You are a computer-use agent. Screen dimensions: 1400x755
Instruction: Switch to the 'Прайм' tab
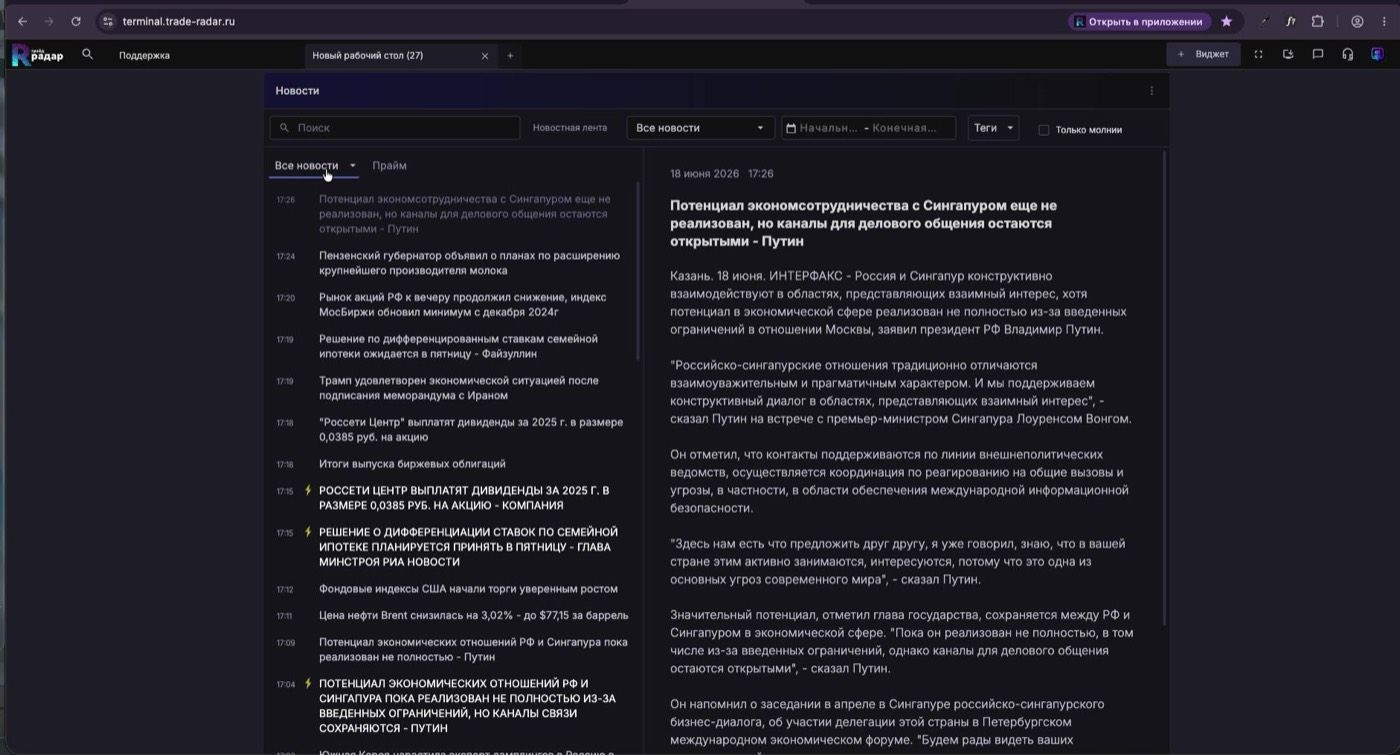[389, 166]
